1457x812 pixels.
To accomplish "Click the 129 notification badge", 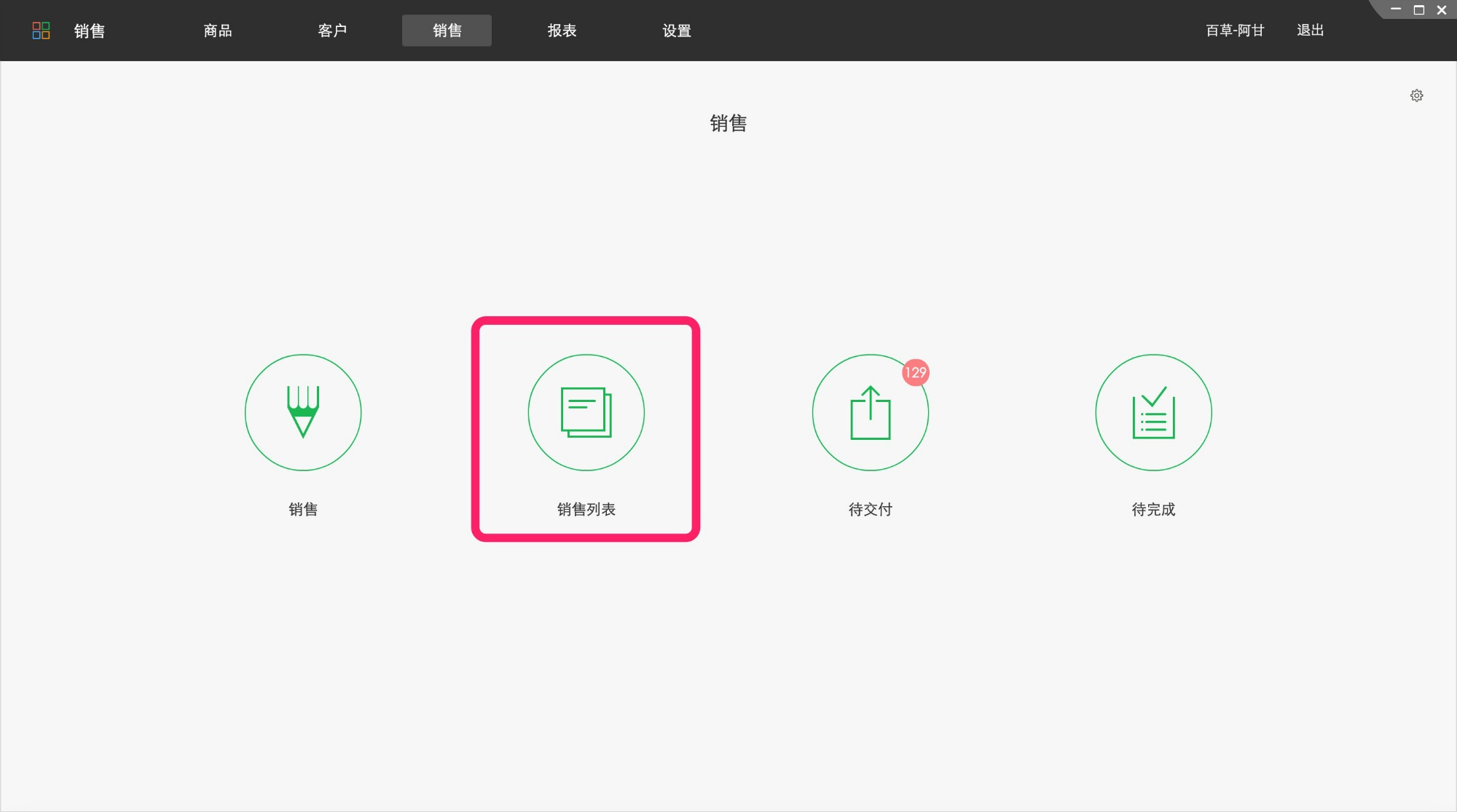I will point(916,372).
